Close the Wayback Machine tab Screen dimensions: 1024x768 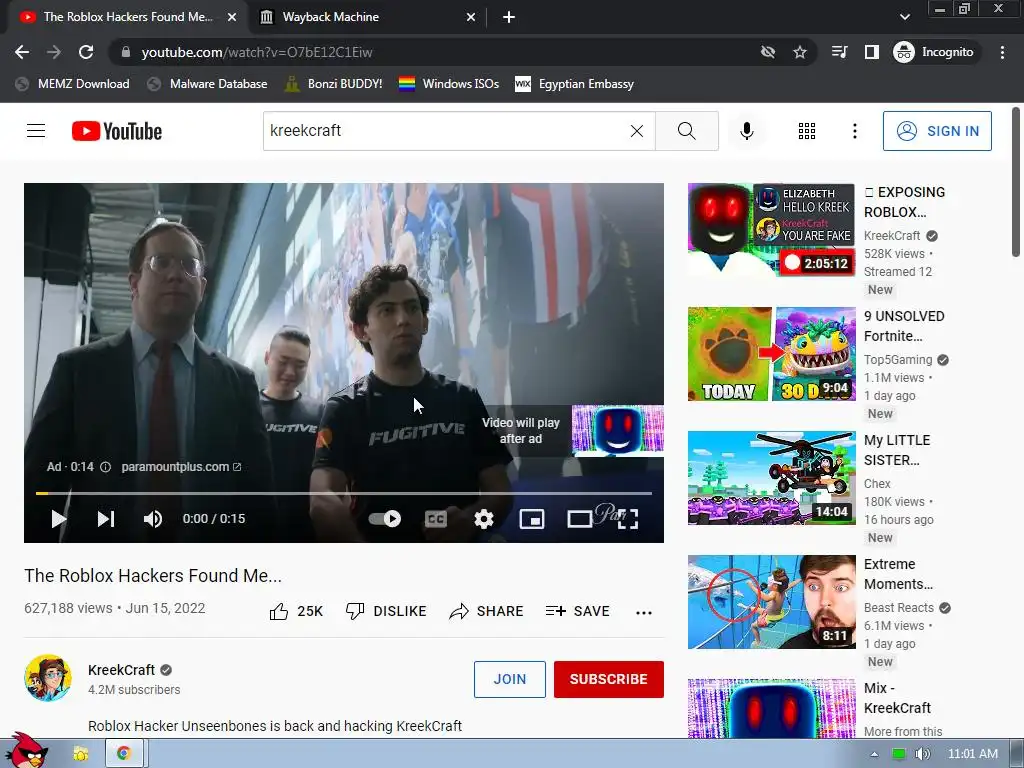[471, 17]
